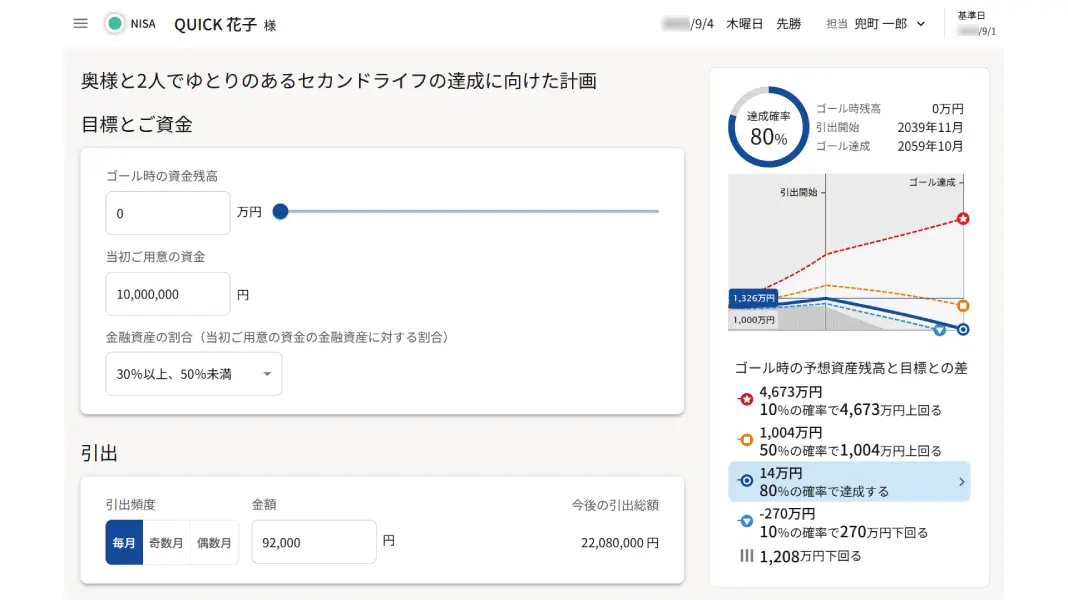Click the 引出 金額 input with 92,000

point(314,542)
